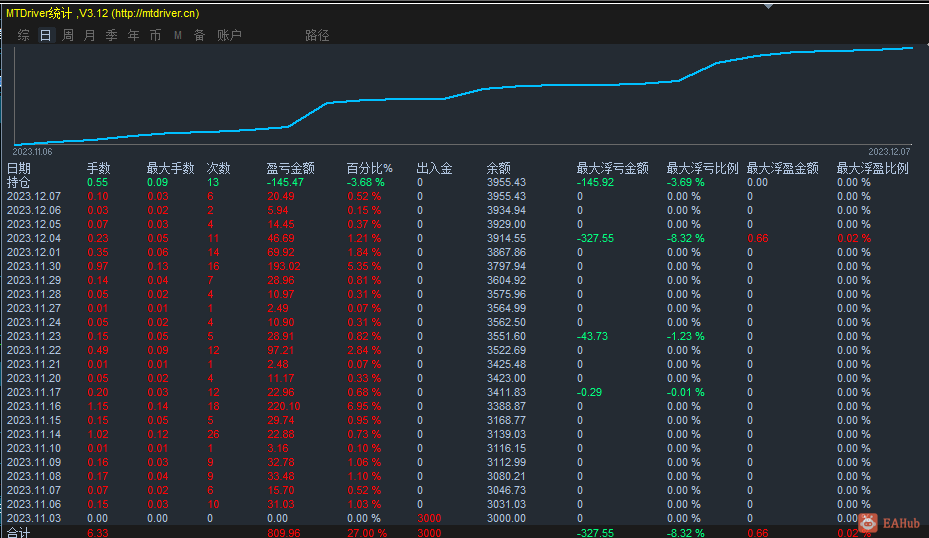Image resolution: width=929 pixels, height=538 pixels.
Task: Click the 日期 column header
Action: pyautogui.click(x=18, y=168)
